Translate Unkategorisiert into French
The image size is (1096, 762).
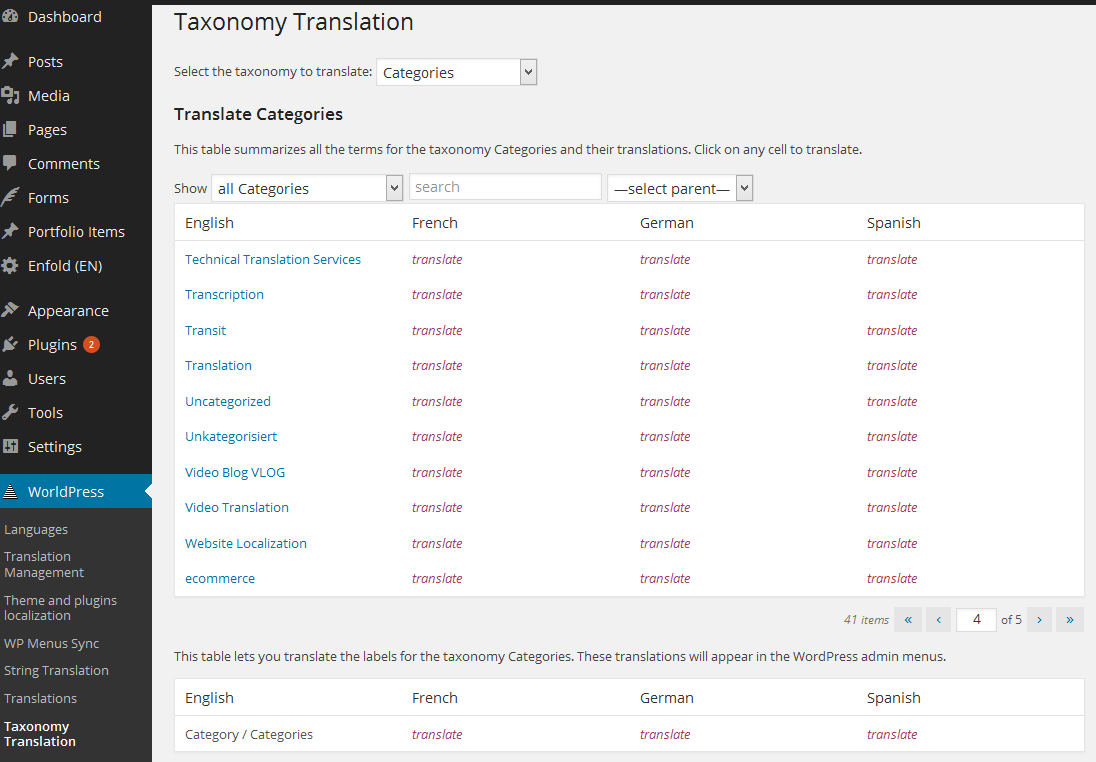pyautogui.click(x=437, y=436)
